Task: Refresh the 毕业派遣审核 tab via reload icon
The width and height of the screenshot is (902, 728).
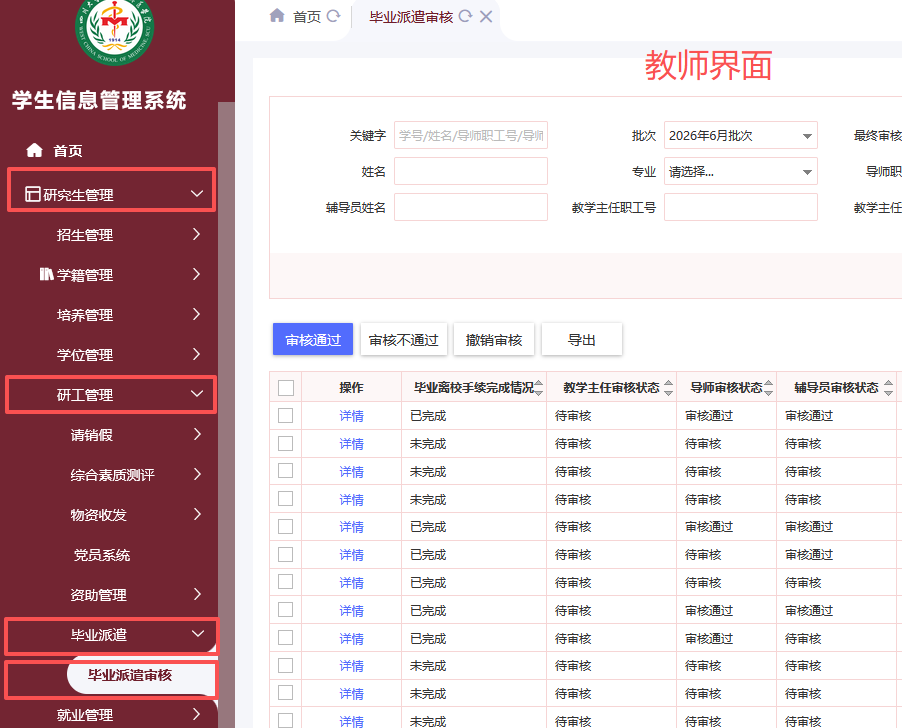Action: point(465,16)
